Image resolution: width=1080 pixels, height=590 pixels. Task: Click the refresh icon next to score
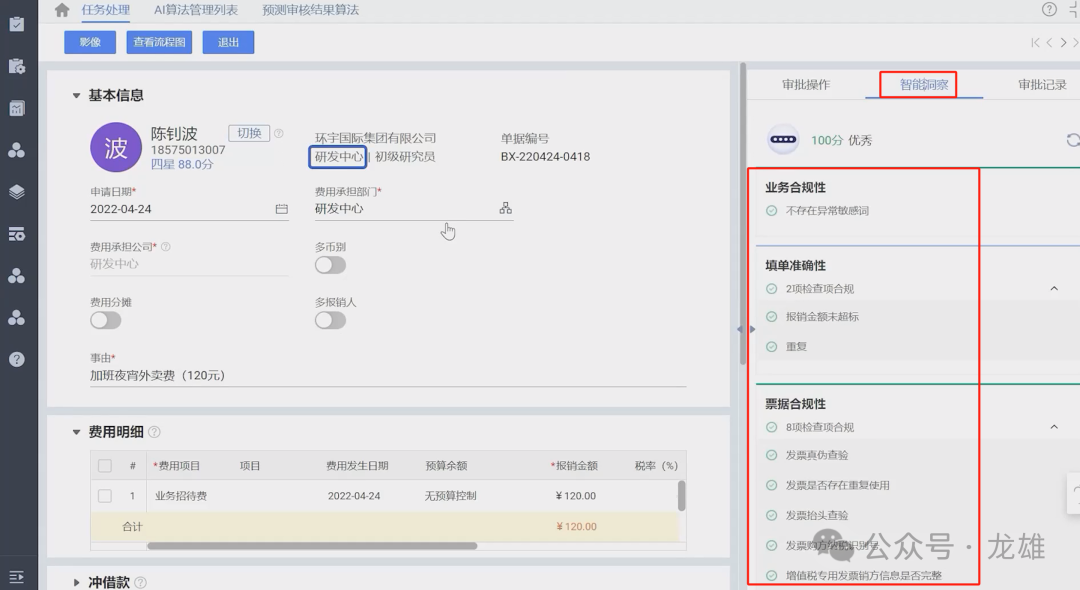tap(1073, 141)
